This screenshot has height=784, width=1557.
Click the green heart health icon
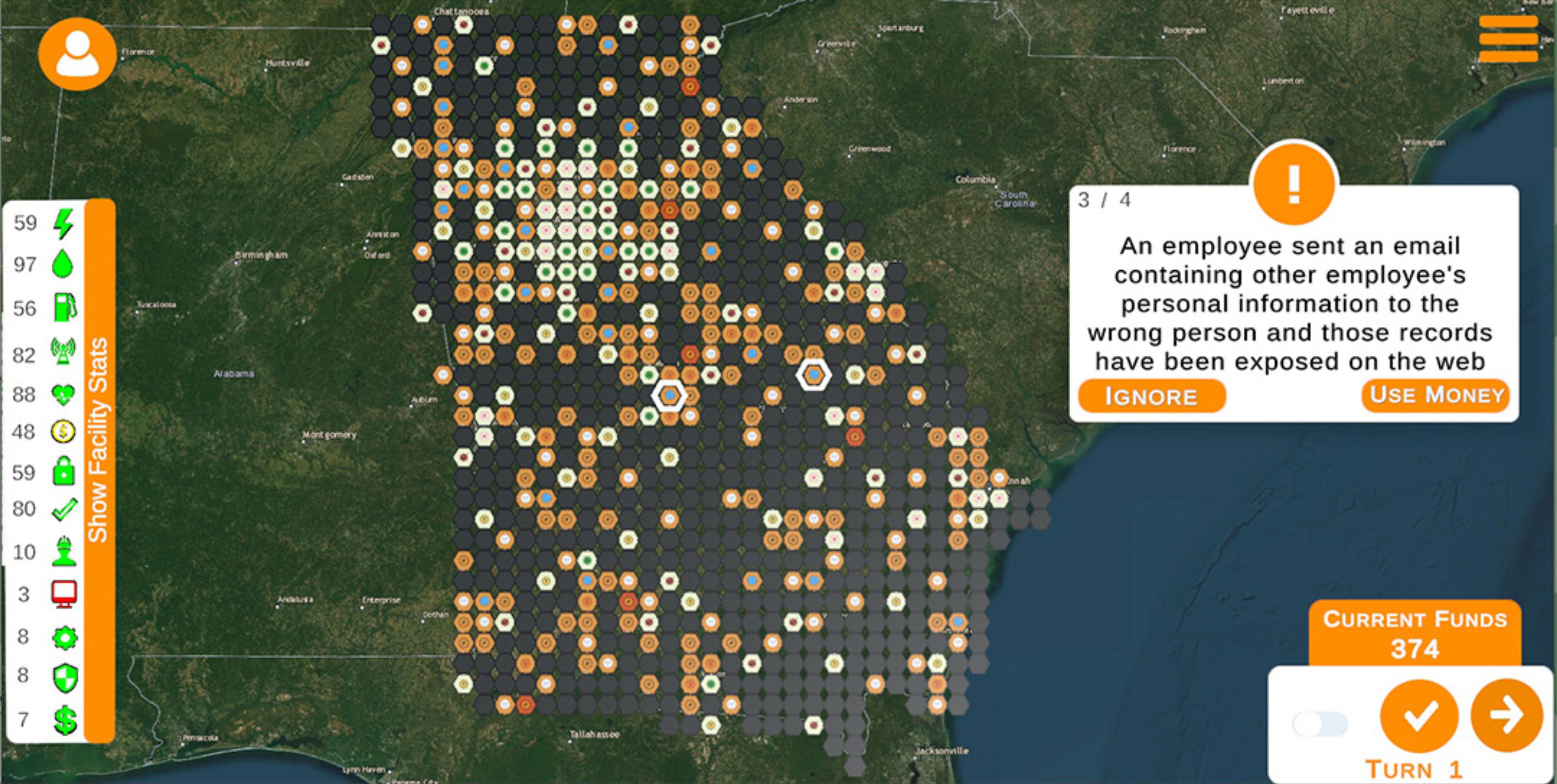coord(64,395)
